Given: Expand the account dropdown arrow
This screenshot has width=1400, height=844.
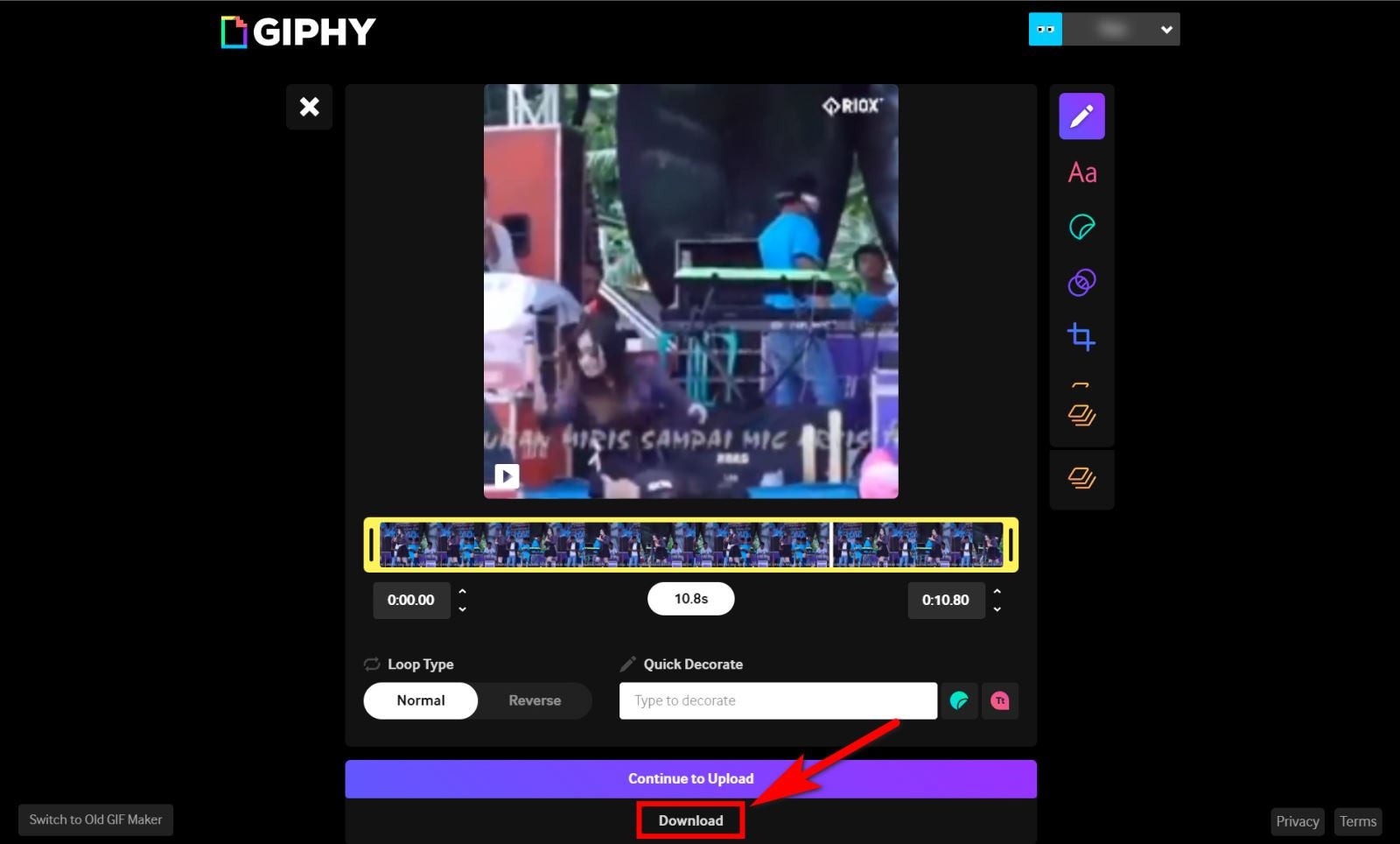Looking at the screenshot, I should click(x=1165, y=30).
